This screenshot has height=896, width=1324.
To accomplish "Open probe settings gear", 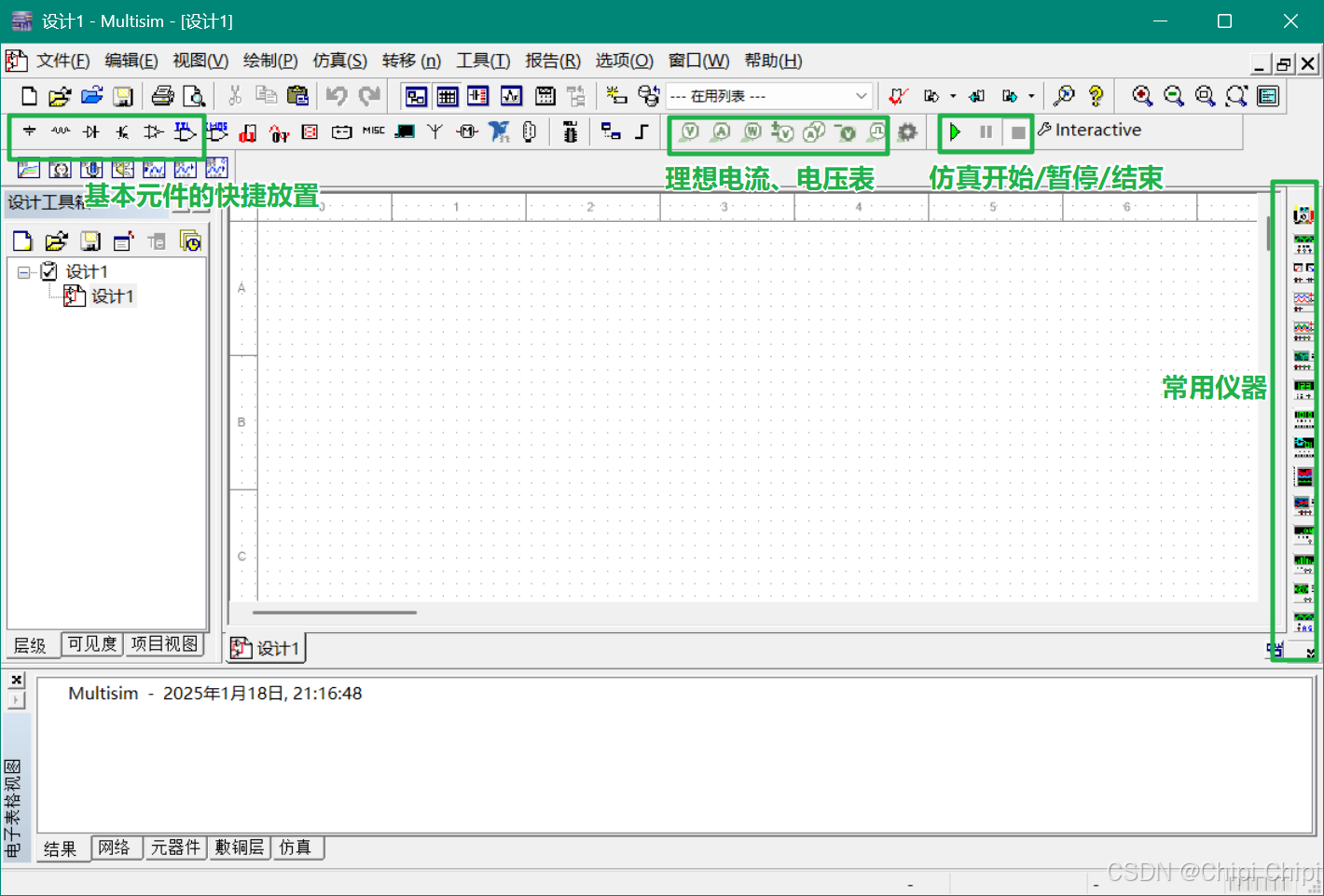I will click(x=907, y=132).
